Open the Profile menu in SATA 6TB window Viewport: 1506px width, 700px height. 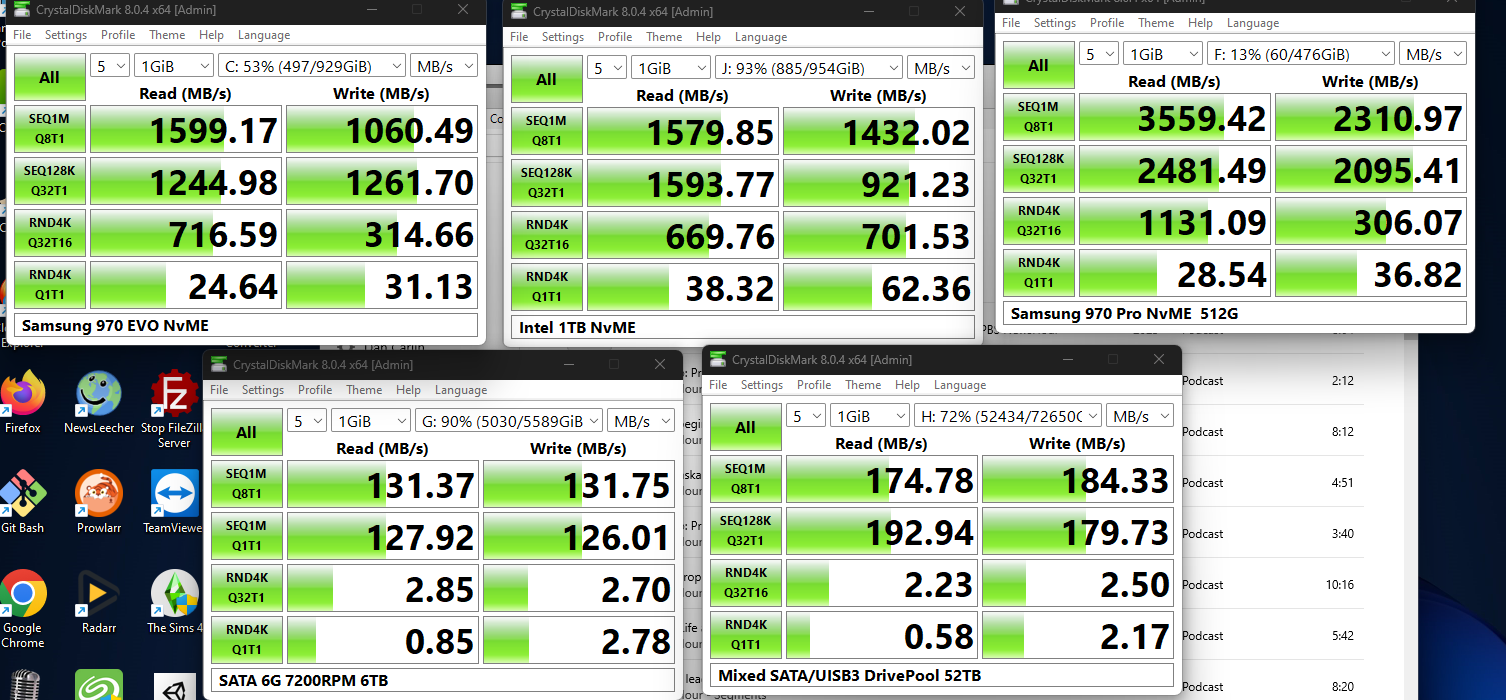315,389
